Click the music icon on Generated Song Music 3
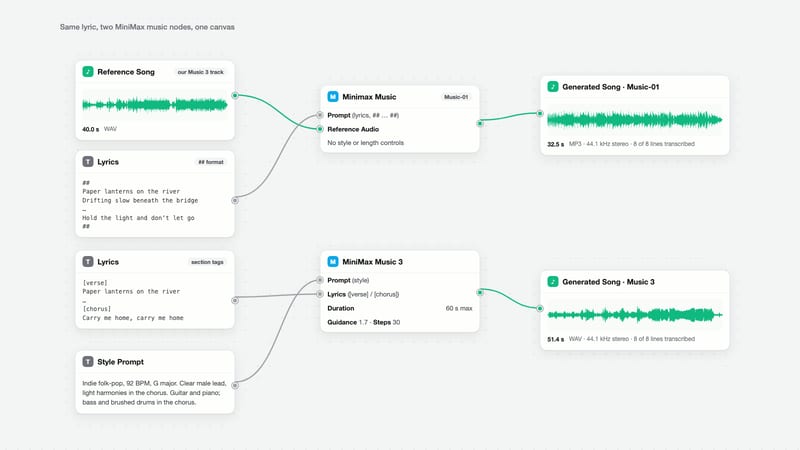Screen dimensions: 800x450 click(553, 282)
